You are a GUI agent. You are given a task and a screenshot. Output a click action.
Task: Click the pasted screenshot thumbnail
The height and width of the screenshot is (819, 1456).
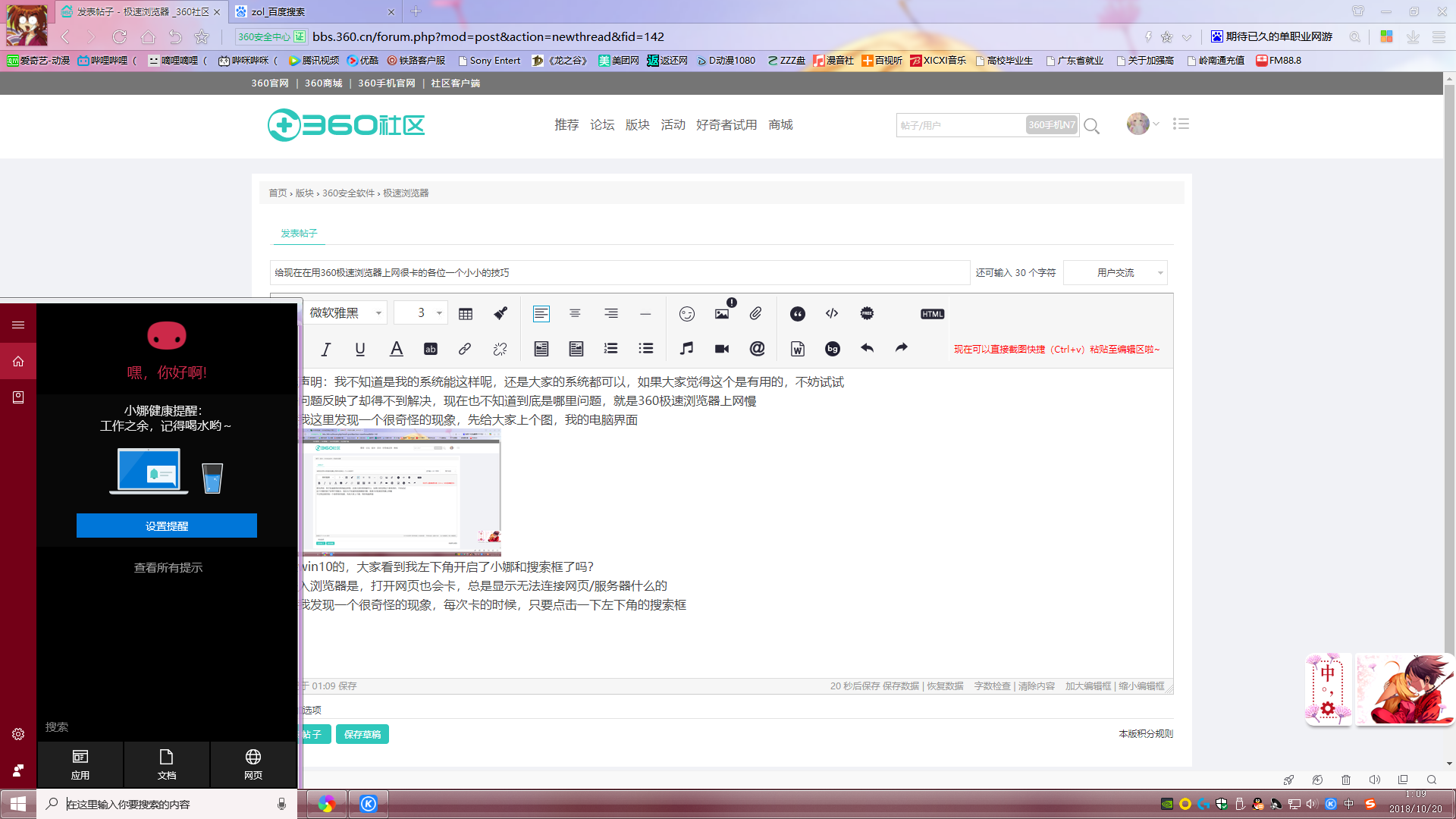pyautogui.click(x=402, y=492)
